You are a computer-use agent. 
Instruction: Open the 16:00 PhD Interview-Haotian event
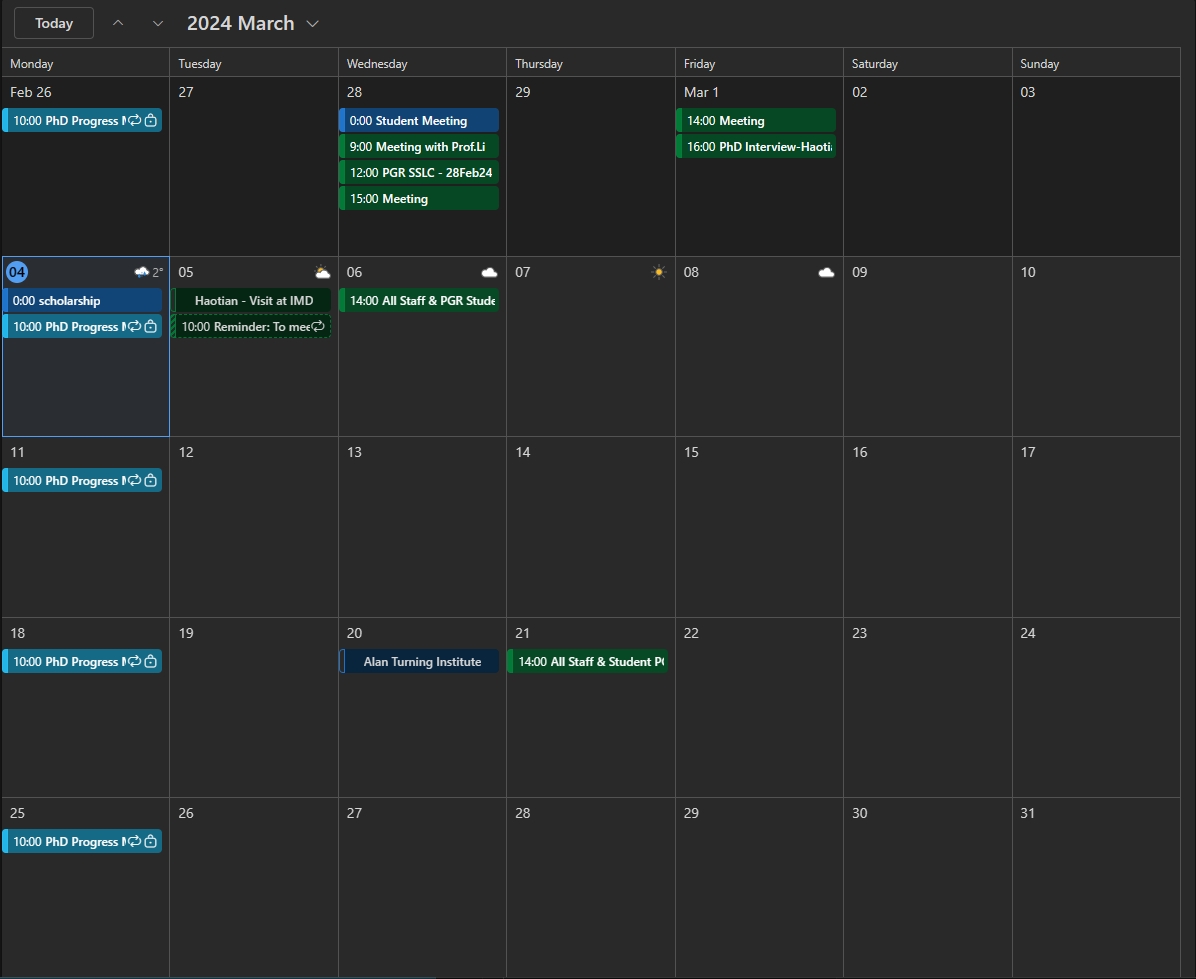757,146
